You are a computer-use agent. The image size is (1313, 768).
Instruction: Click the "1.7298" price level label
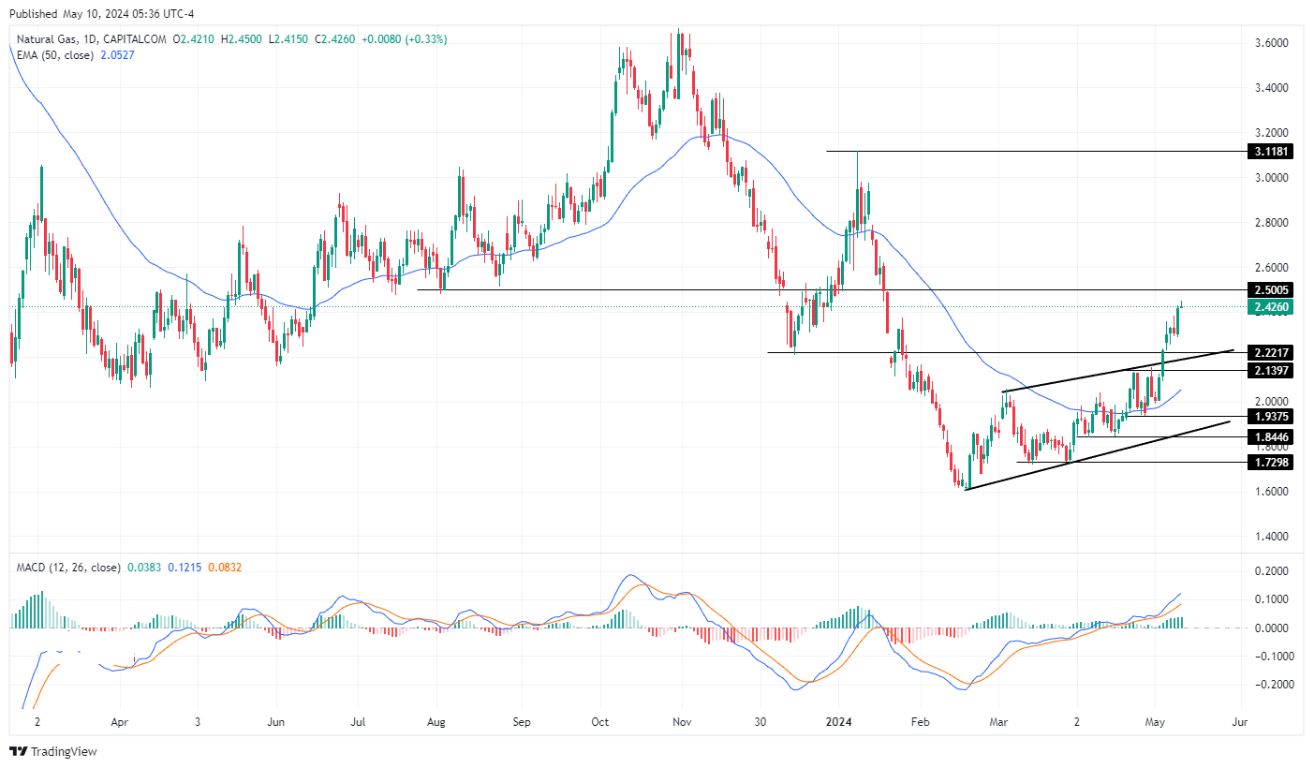[x=1272, y=462]
